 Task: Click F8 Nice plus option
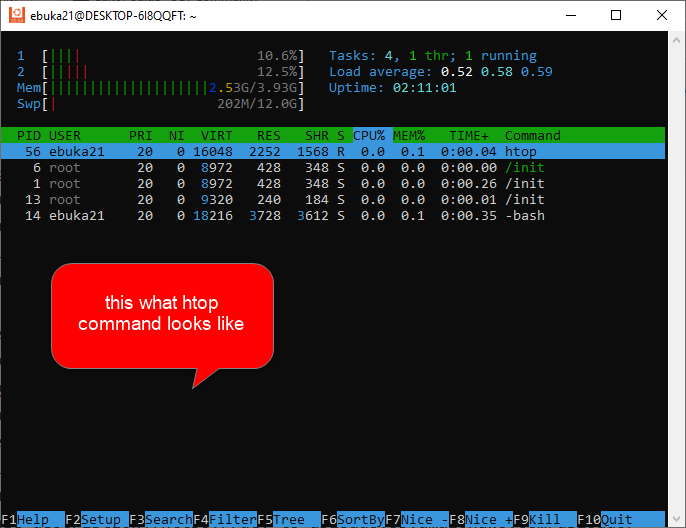click(x=481, y=519)
